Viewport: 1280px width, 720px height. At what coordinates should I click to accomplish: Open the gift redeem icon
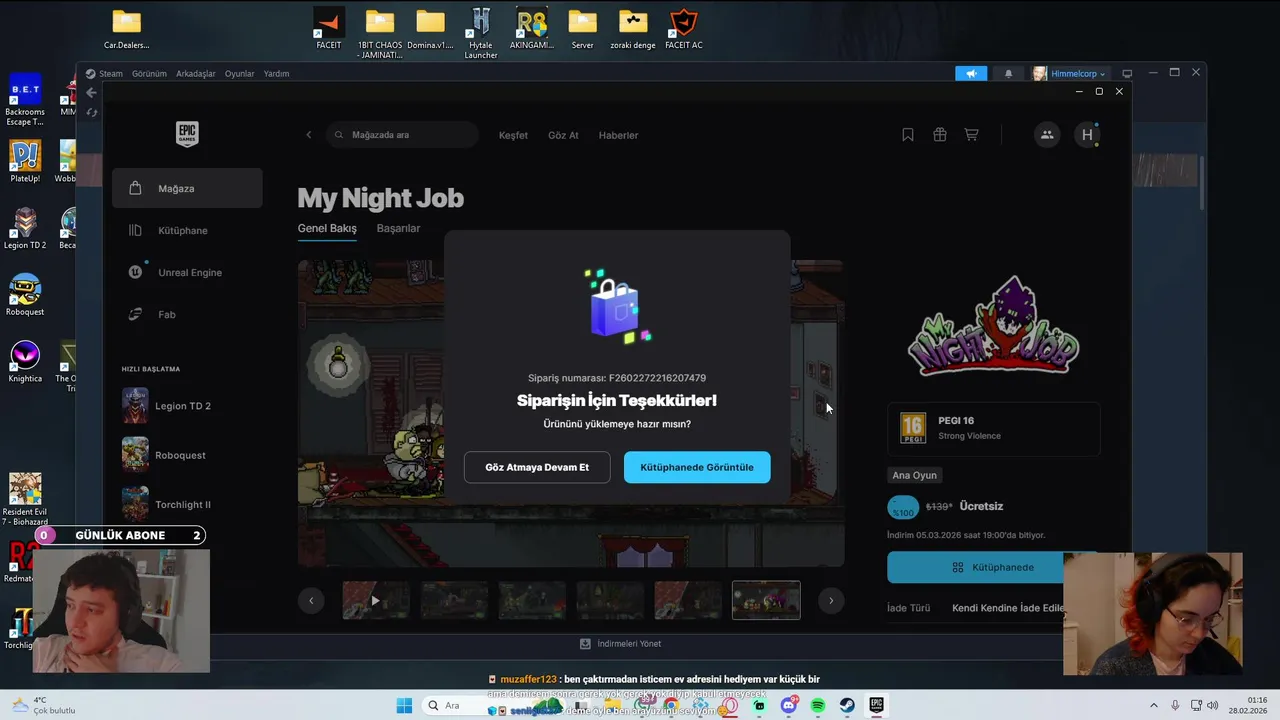pos(940,135)
